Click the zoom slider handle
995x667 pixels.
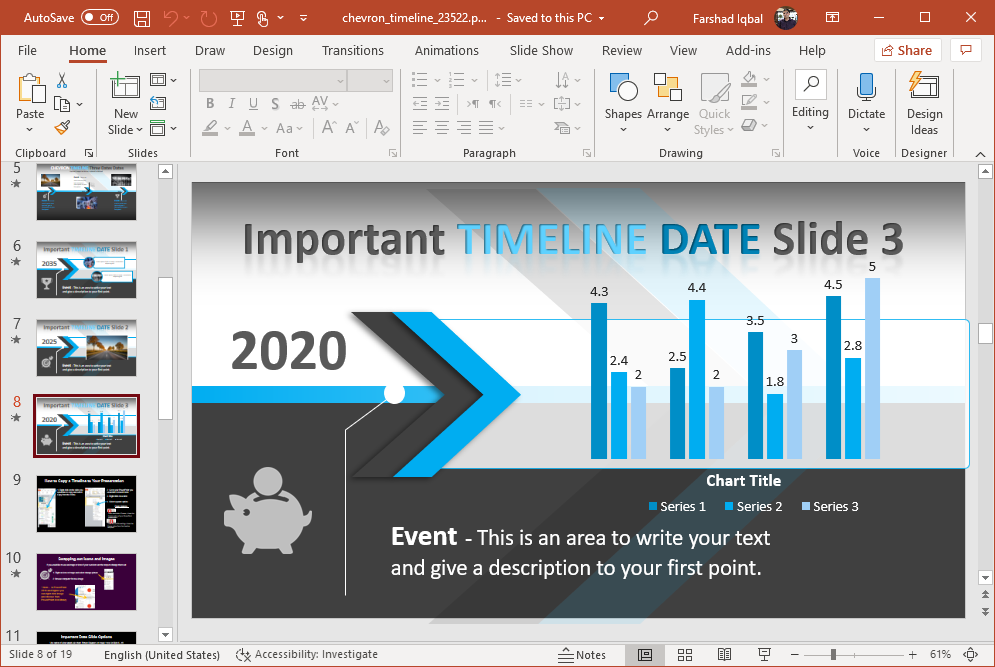[833, 655]
